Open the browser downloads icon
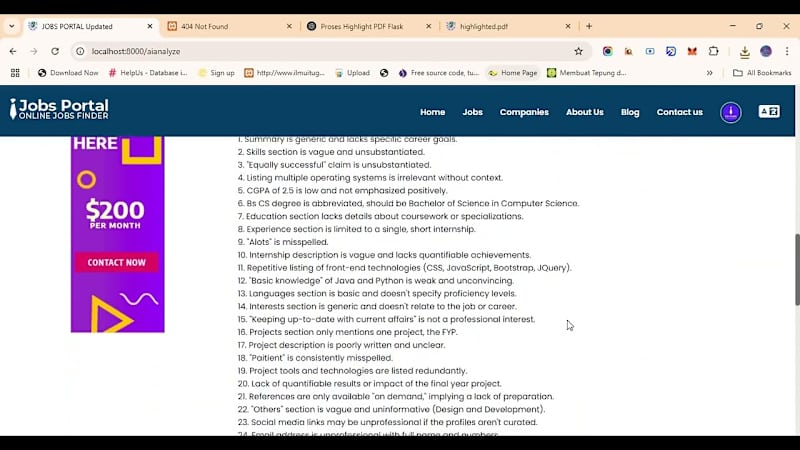 click(745, 51)
